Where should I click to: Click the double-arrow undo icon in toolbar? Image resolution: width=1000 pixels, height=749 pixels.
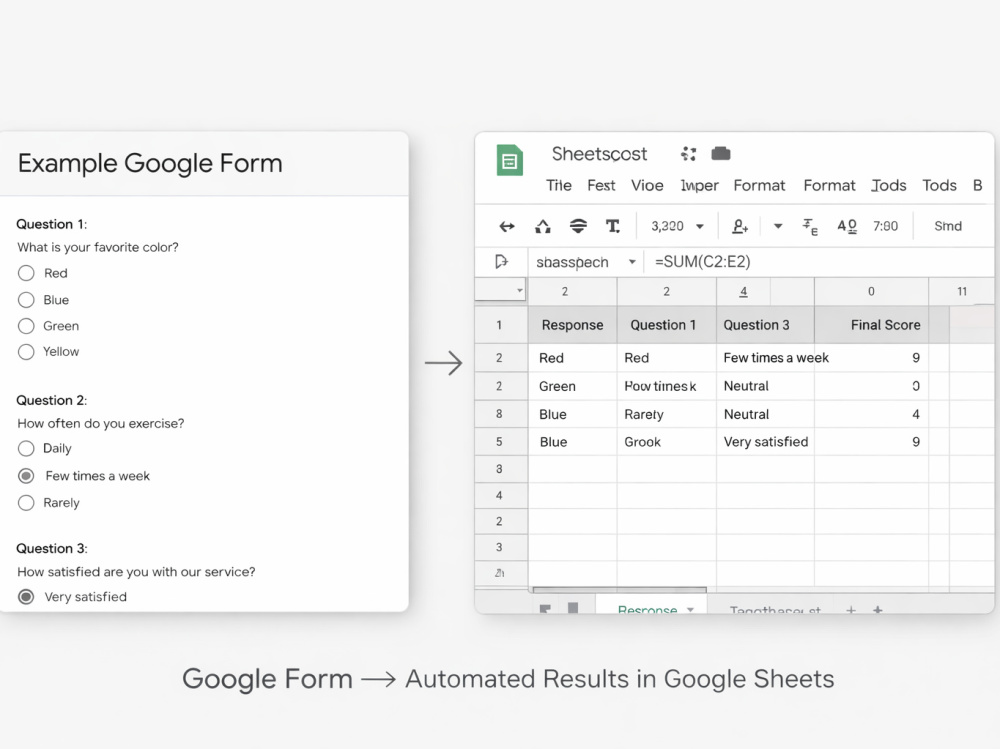[x=507, y=226]
